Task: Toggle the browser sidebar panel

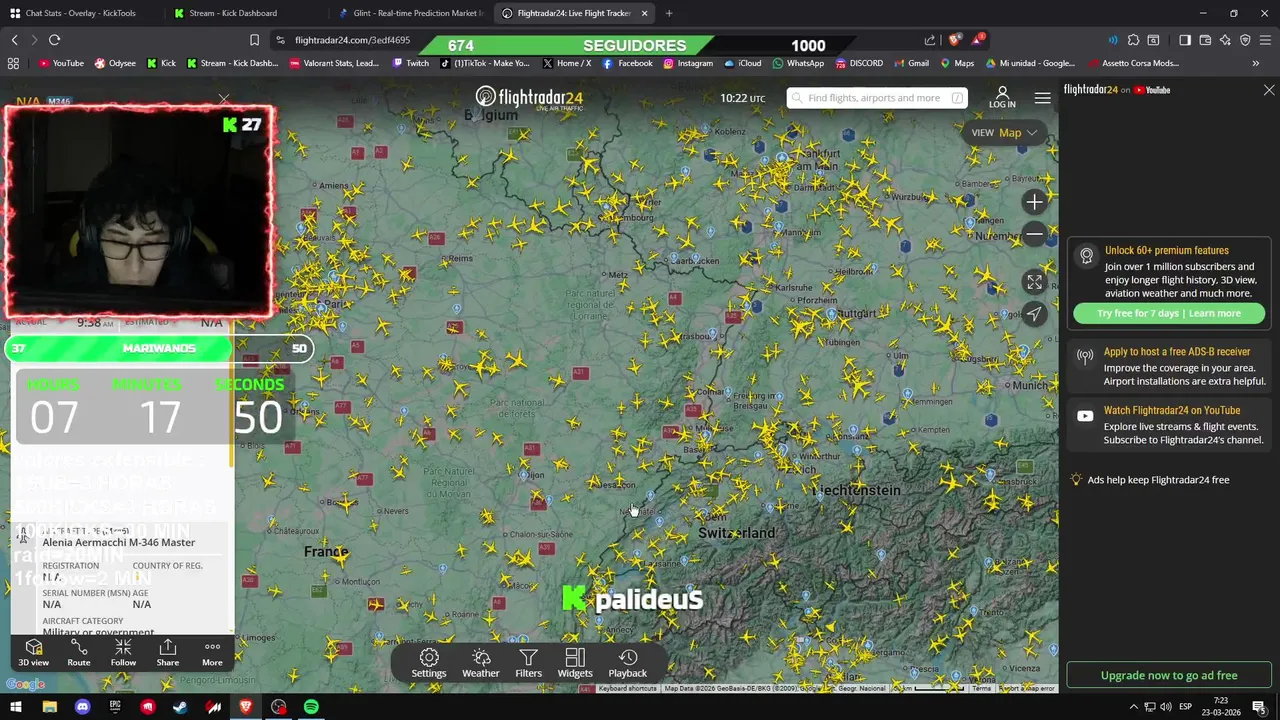Action: (1185, 40)
